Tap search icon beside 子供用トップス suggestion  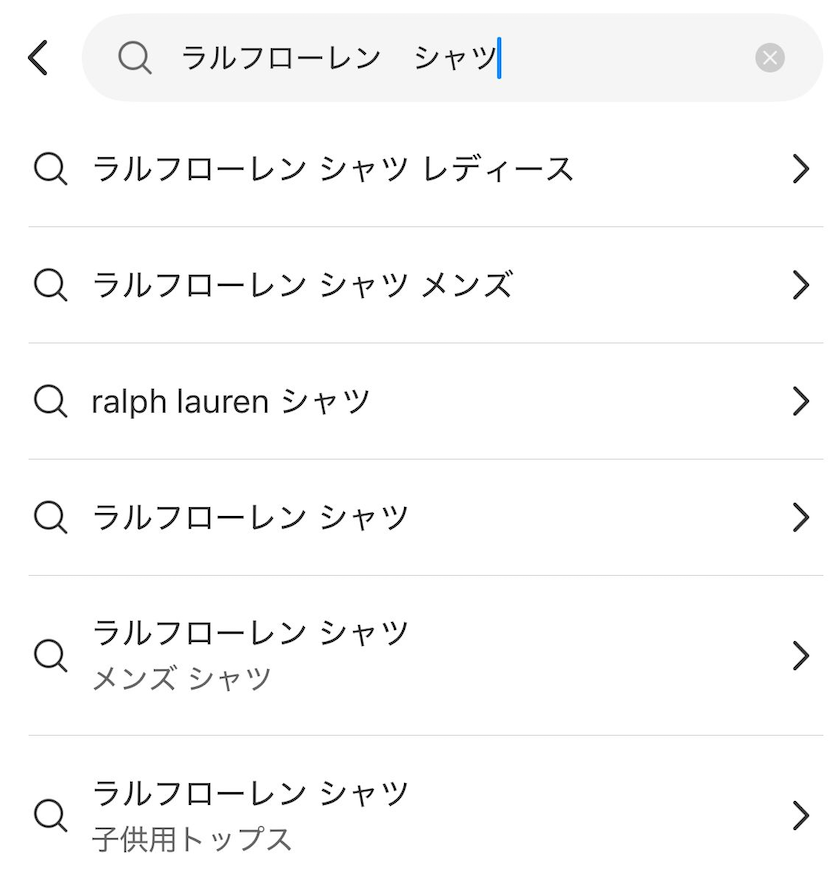pos(50,816)
